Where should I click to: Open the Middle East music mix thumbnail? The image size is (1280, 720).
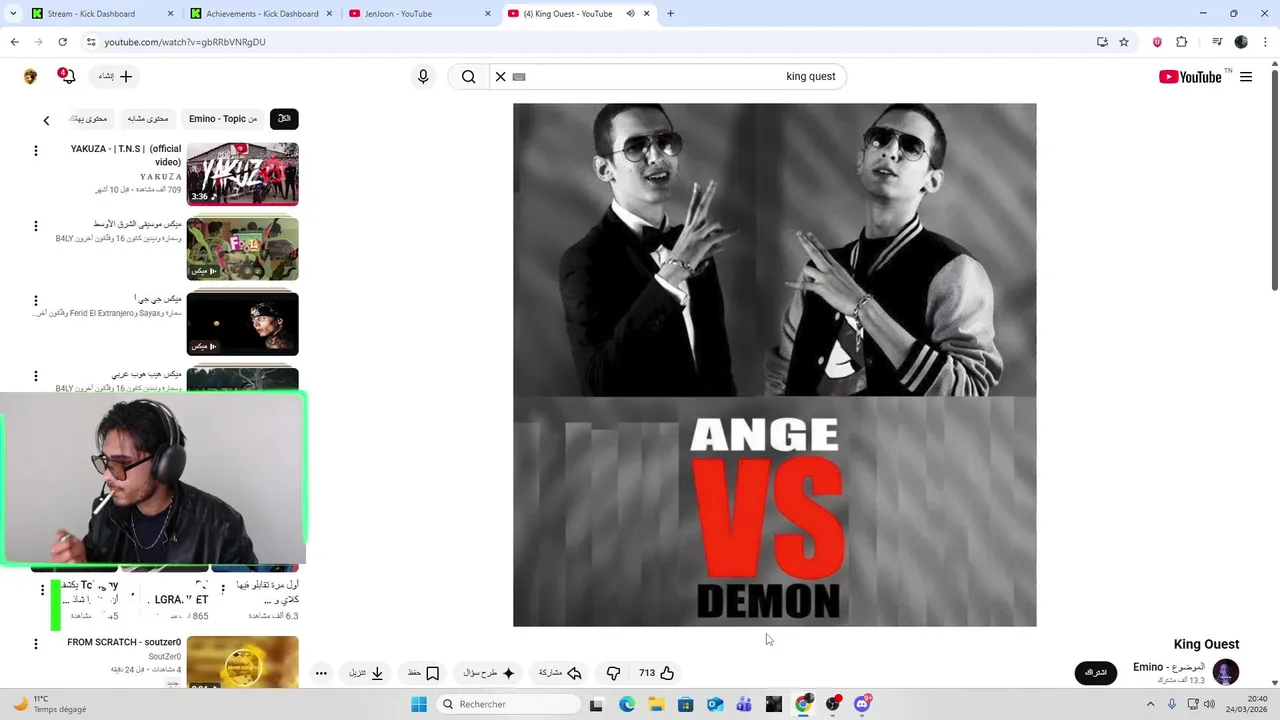[242, 249]
